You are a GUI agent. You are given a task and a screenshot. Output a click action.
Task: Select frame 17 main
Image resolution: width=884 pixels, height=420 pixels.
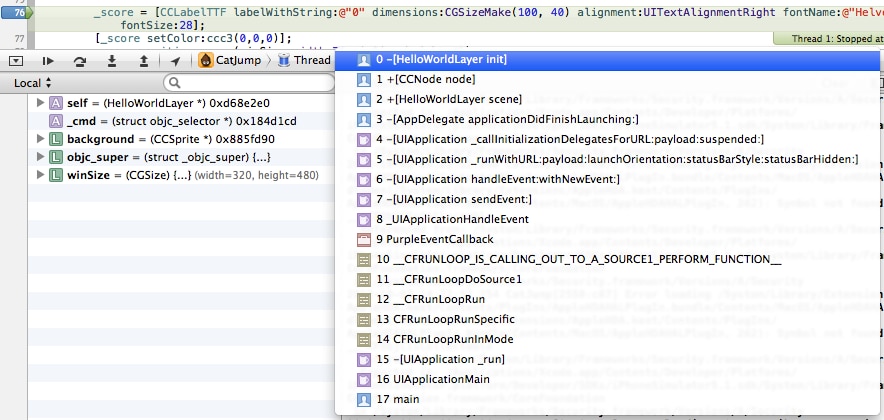[x=607, y=399]
